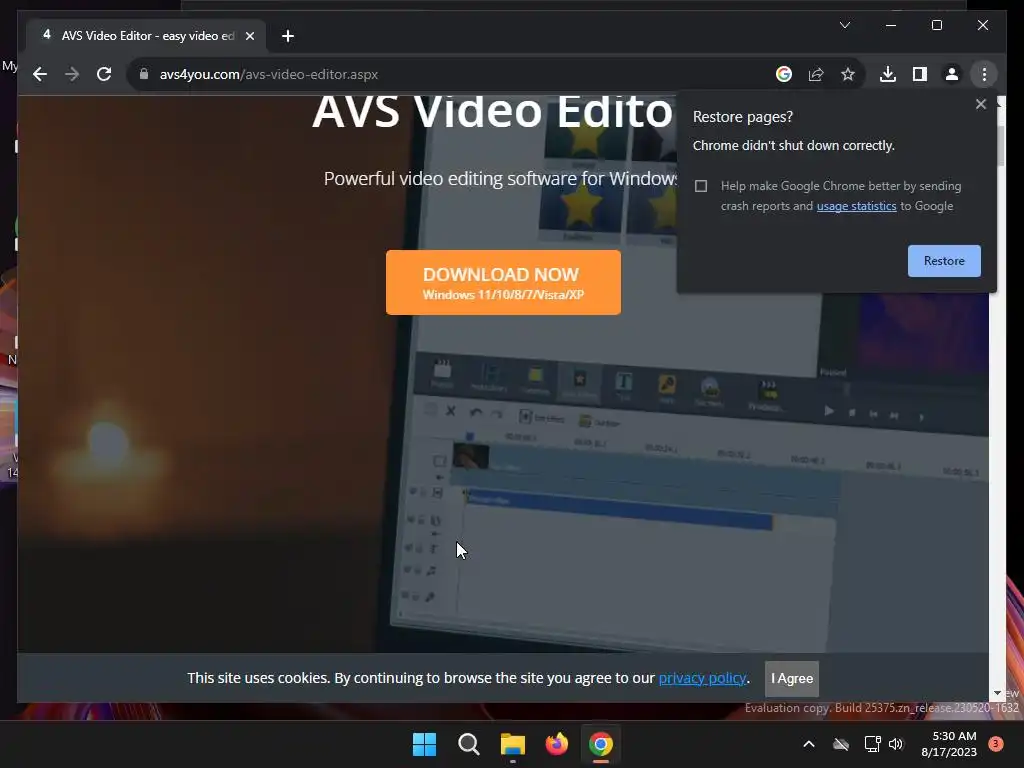
Task: Open the Windows Start menu
Action: pyautogui.click(x=424, y=744)
